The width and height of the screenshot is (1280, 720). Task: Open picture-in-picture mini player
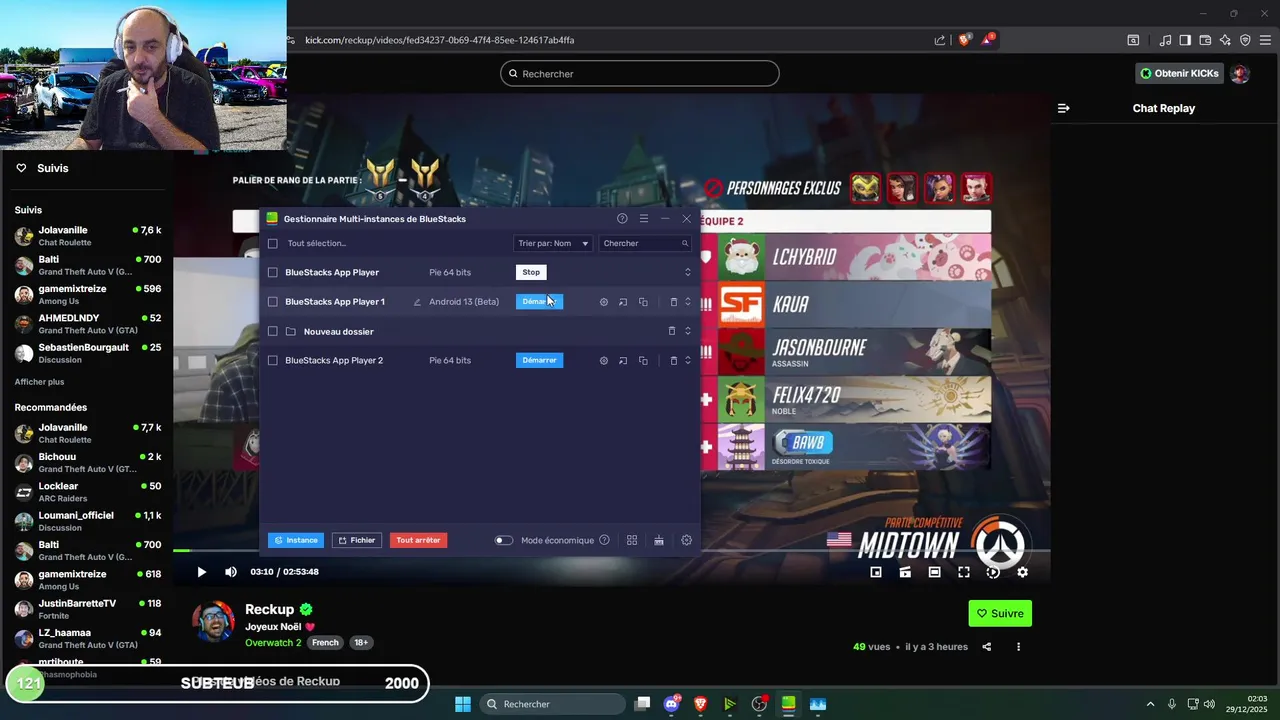coord(876,572)
